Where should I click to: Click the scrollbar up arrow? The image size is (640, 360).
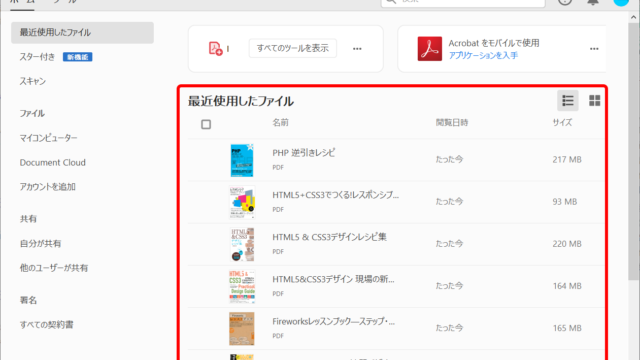633,17
